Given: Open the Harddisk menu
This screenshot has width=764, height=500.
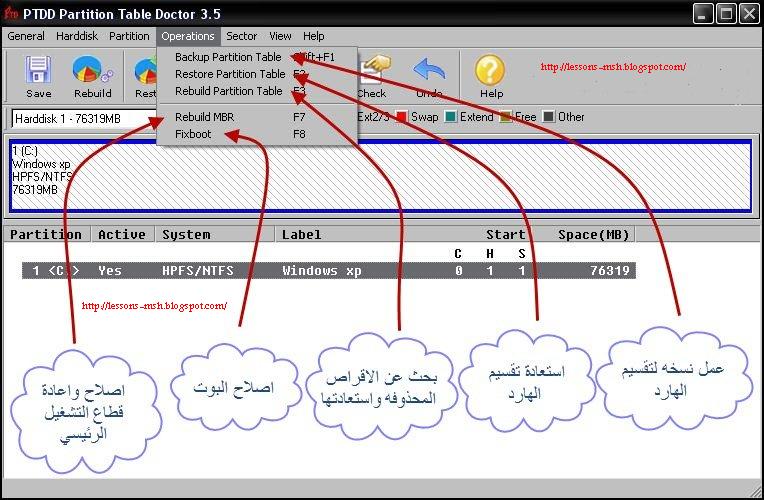Looking at the screenshot, I should 77,36.
